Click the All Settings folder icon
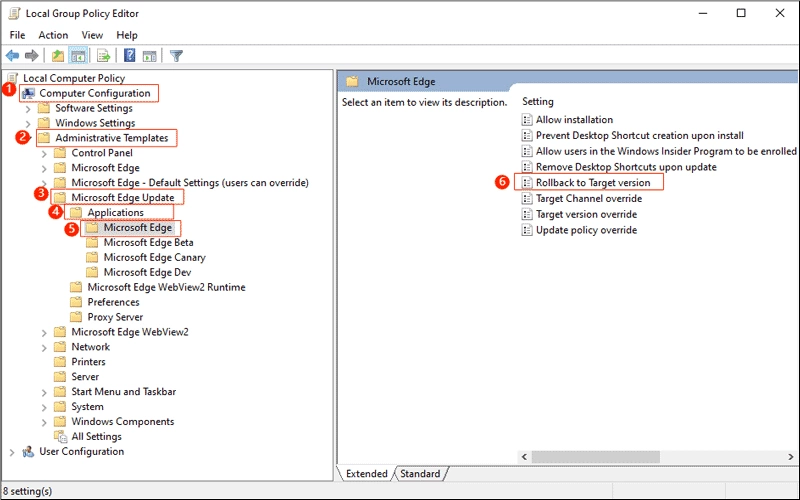Image resolution: width=800 pixels, height=500 pixels. tap(60, 437)
